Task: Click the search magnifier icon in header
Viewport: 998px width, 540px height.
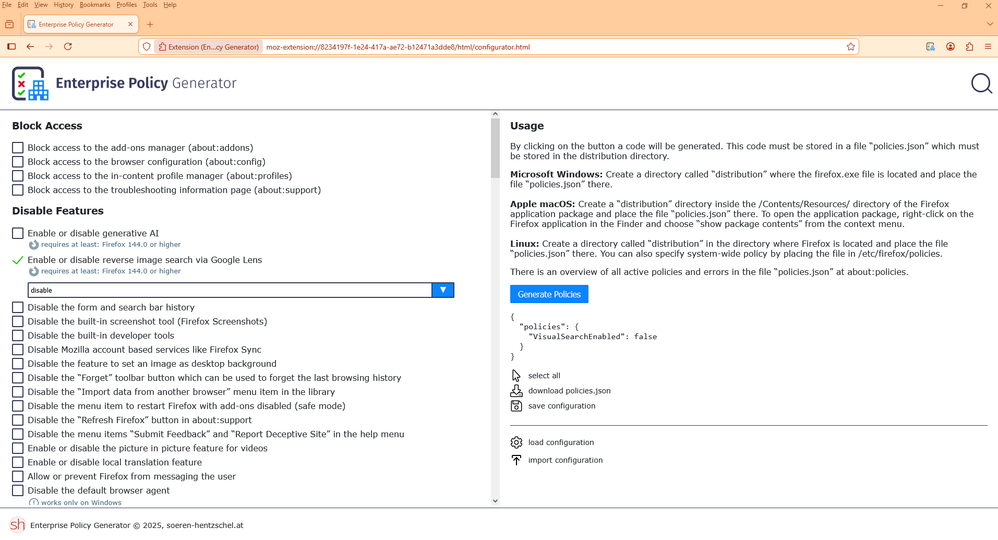Action: pos(981,84)
